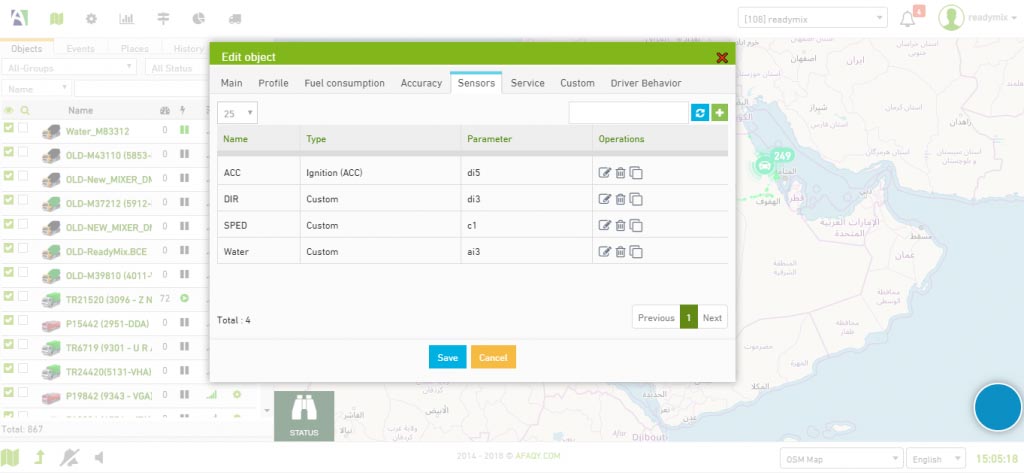Click the settings gear on P19842 row

point(237,395)
